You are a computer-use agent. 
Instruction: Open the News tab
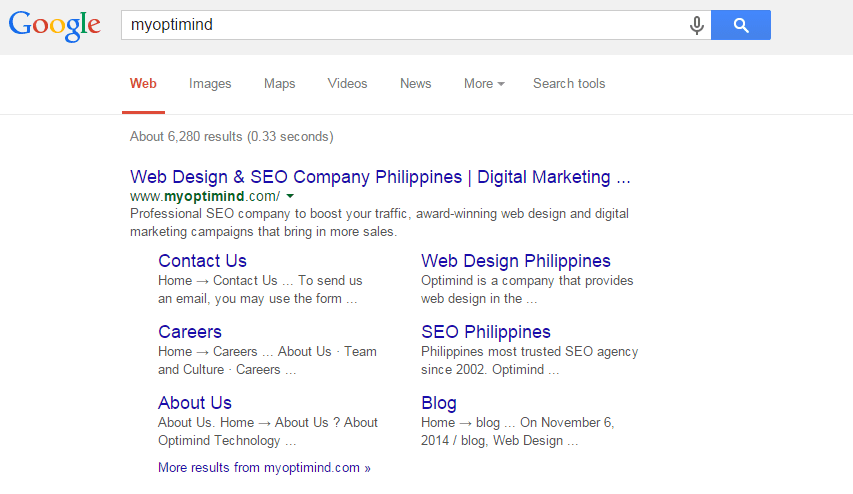click(416, 83)
